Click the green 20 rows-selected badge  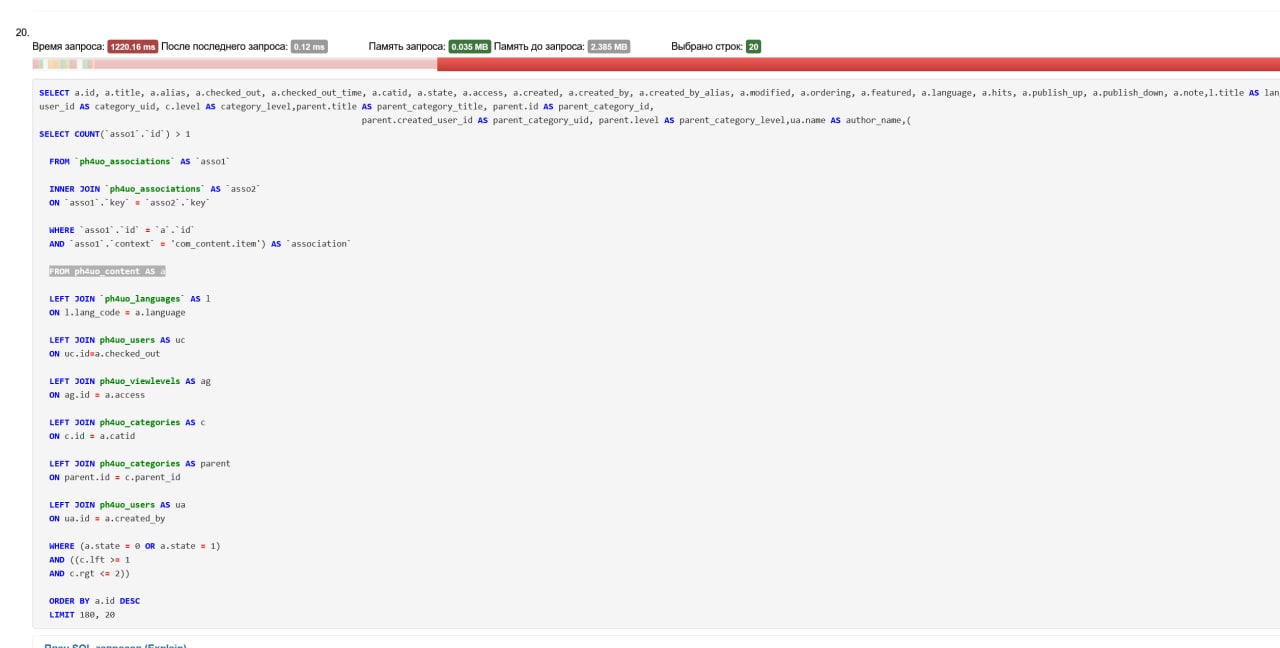pyautogui.click(x=753, y=46)
